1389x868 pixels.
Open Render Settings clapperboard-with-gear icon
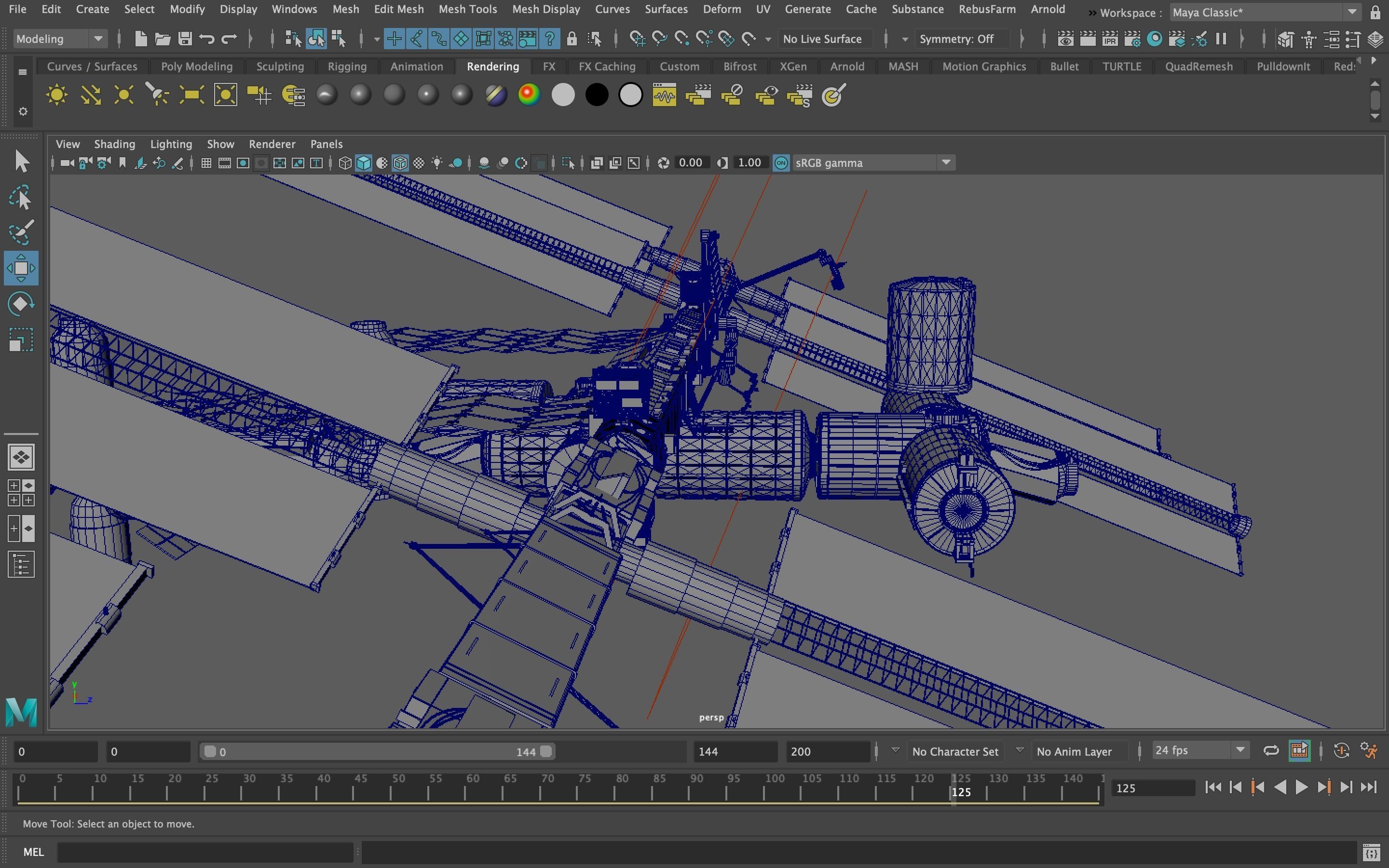(x=1132, y=39)
